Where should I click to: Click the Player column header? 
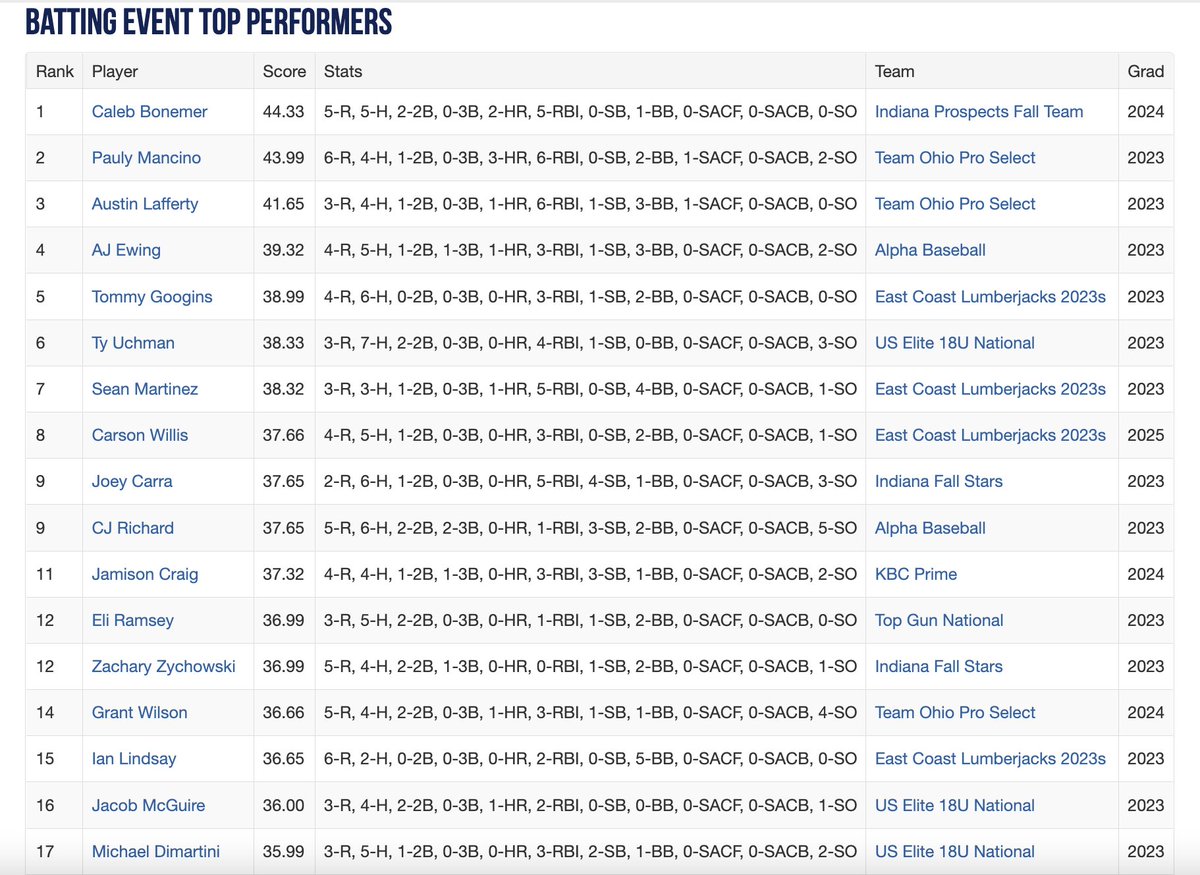point(115,71)
